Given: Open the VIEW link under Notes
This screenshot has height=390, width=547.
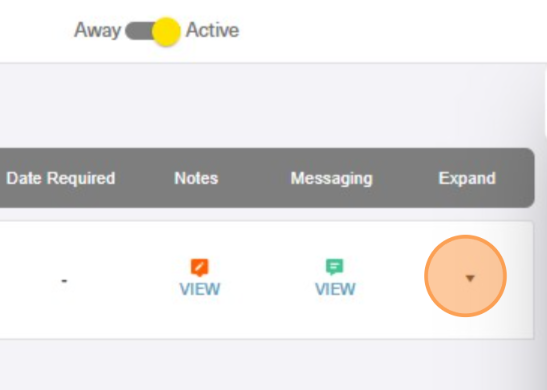Looking at the screenshot, I should [x=200, y=289].
